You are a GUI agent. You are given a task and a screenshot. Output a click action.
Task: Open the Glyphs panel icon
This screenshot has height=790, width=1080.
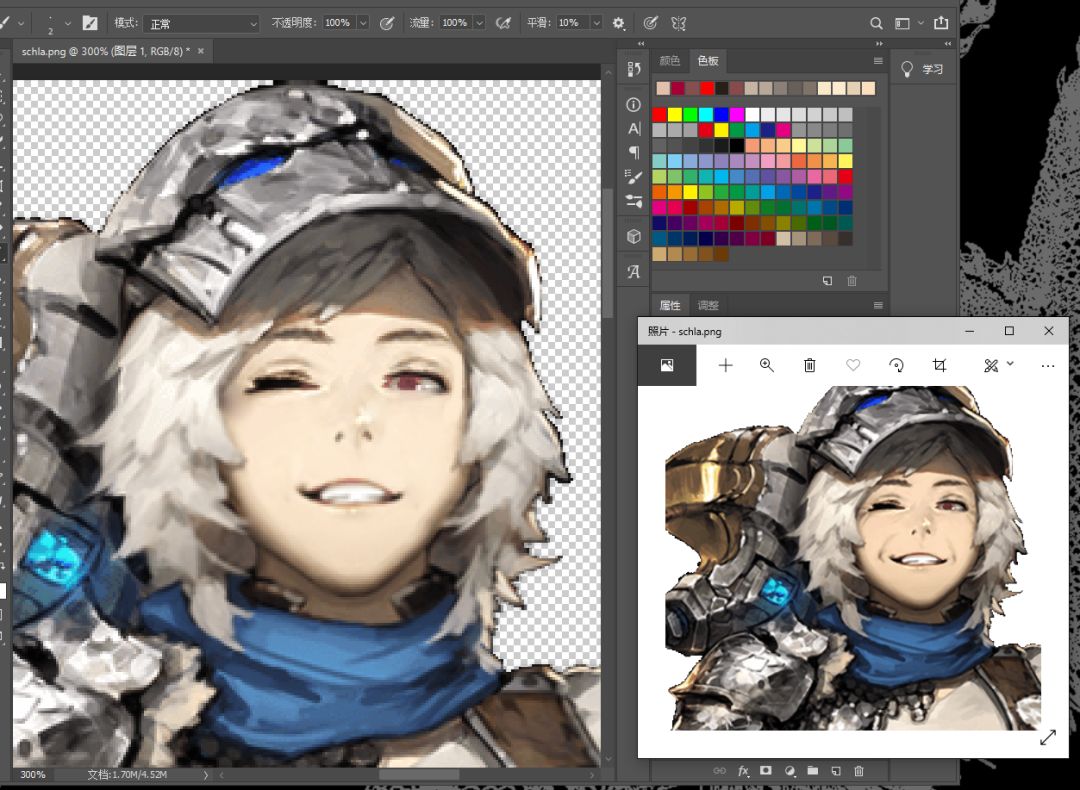coord(634,272)
